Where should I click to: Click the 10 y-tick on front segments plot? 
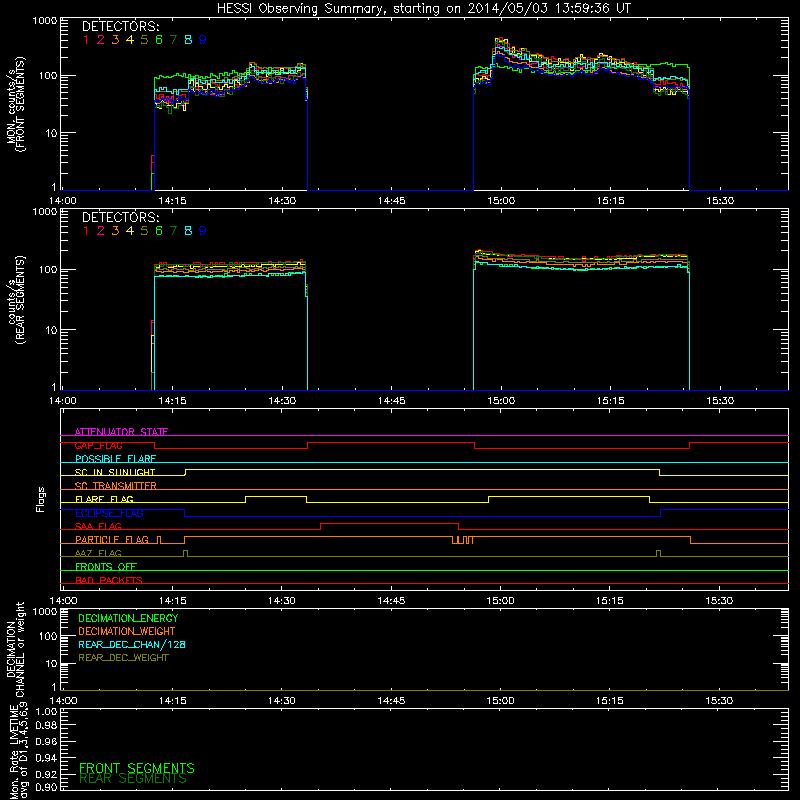52,133
